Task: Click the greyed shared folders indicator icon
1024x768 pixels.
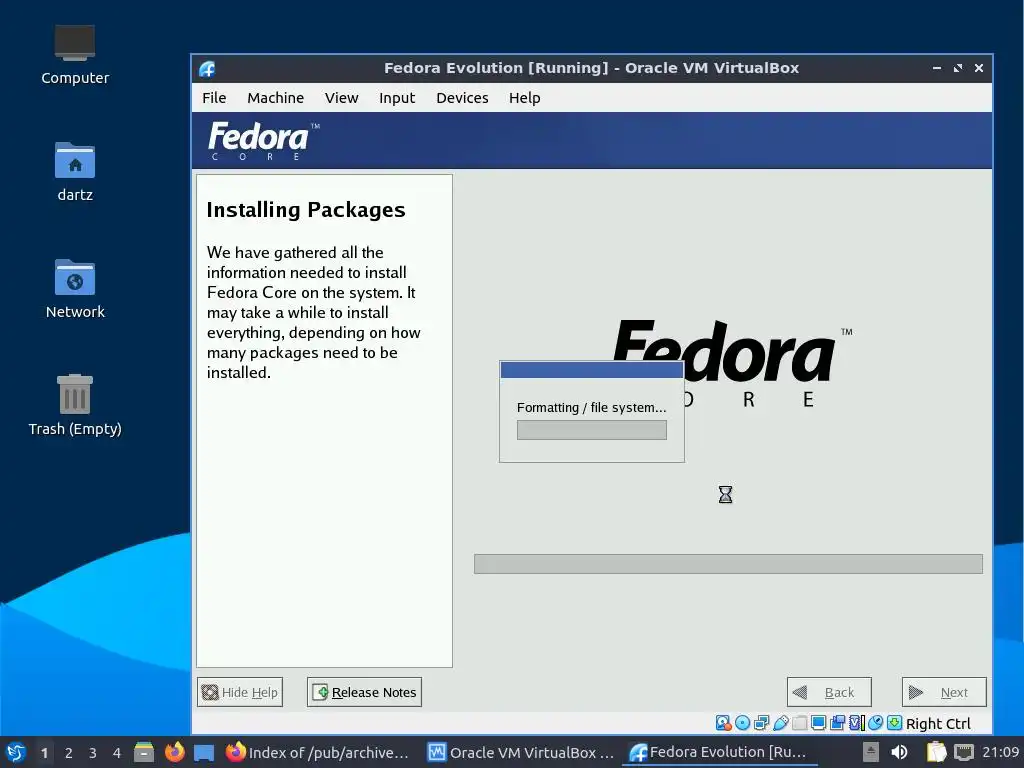Action: 799,723
